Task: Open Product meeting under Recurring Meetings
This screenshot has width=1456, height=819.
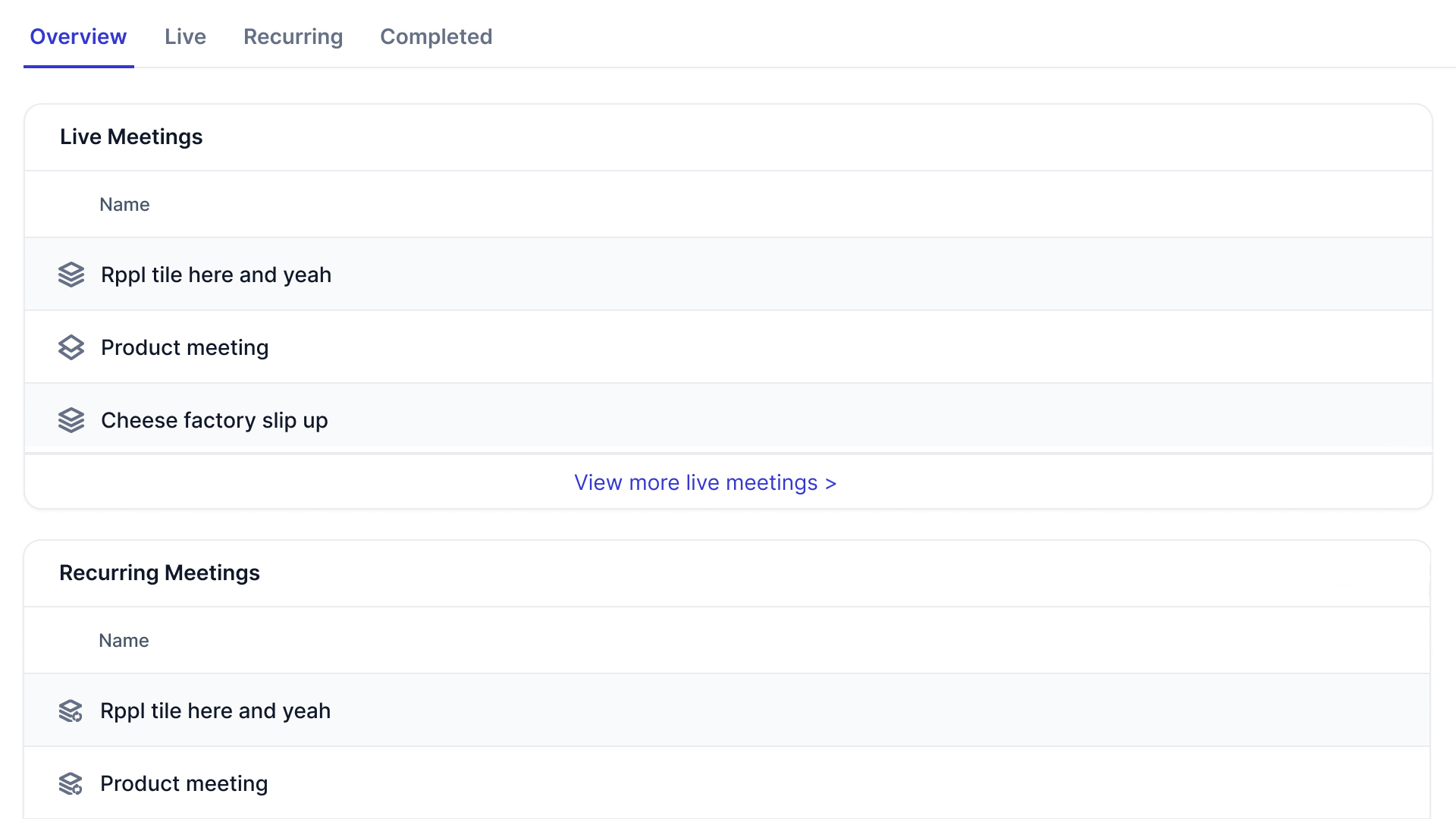Action: coord(184,784)
